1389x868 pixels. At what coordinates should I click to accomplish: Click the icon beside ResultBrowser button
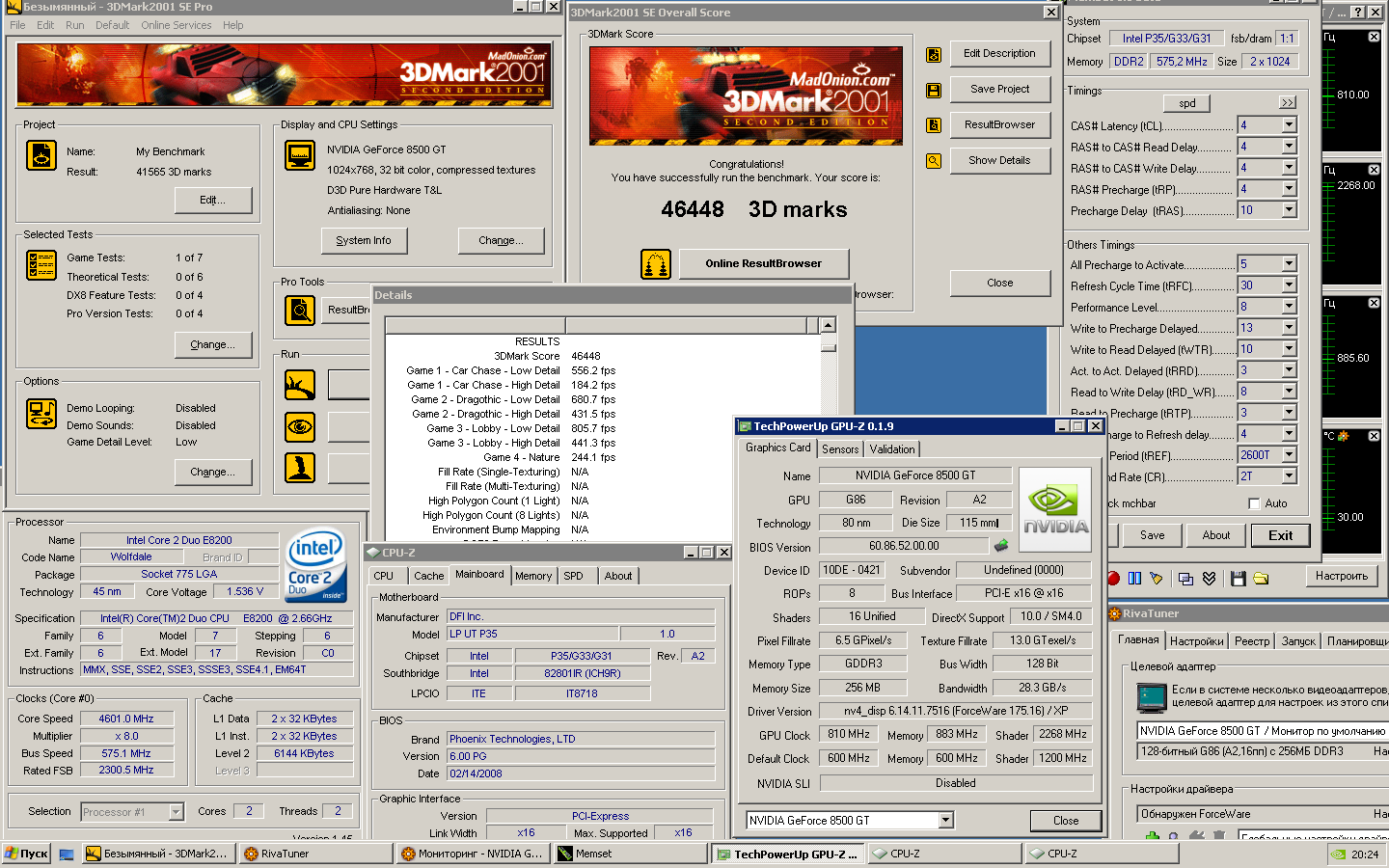coord(934,125)
